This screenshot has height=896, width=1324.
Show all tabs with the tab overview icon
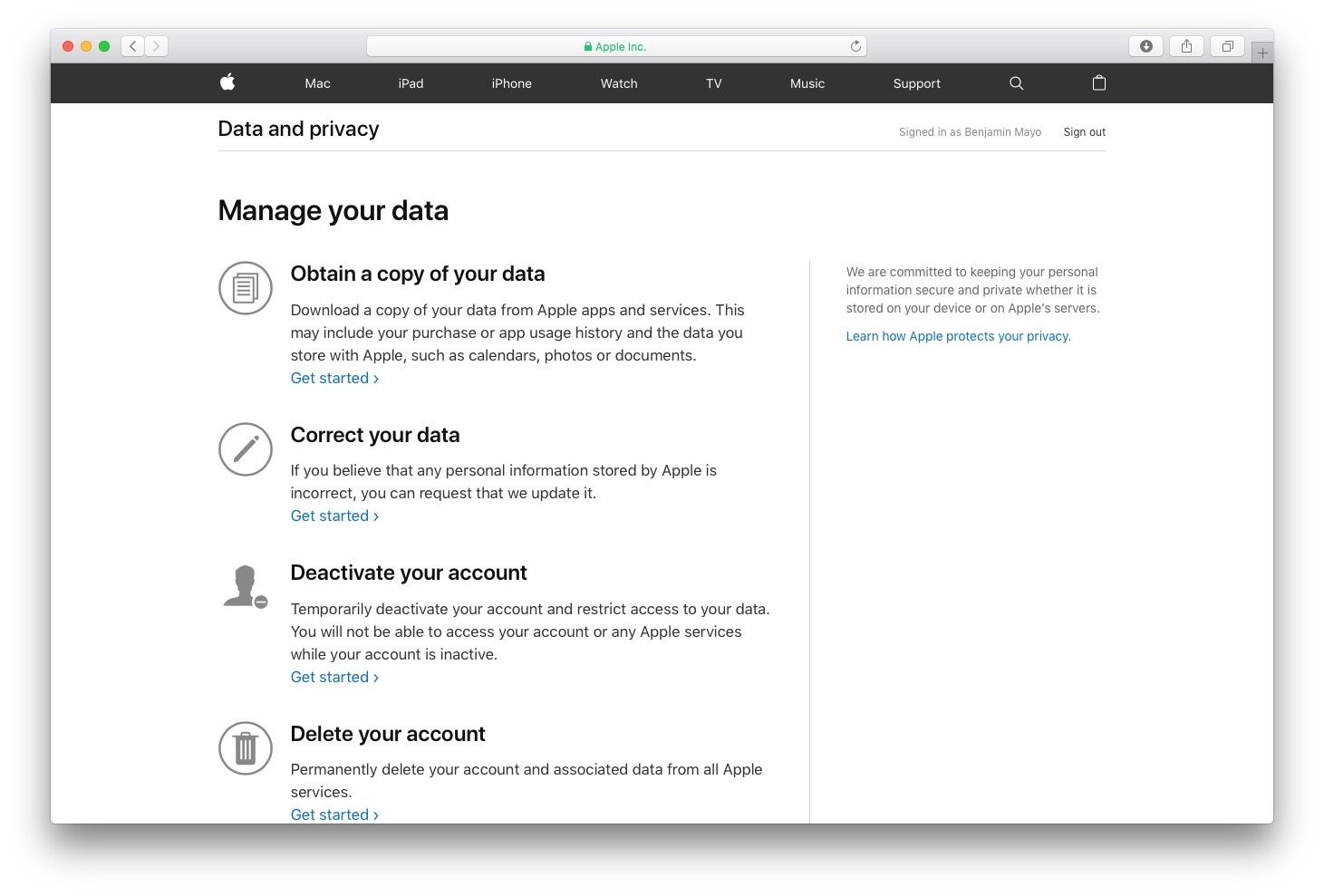coord(1227,45)
